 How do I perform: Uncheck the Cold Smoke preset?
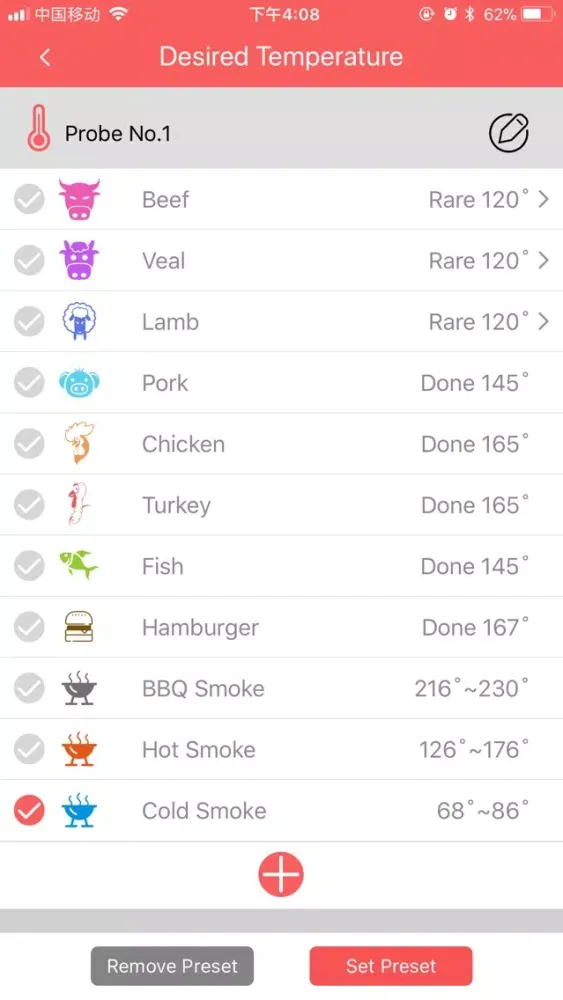click(x=29, y=811)
